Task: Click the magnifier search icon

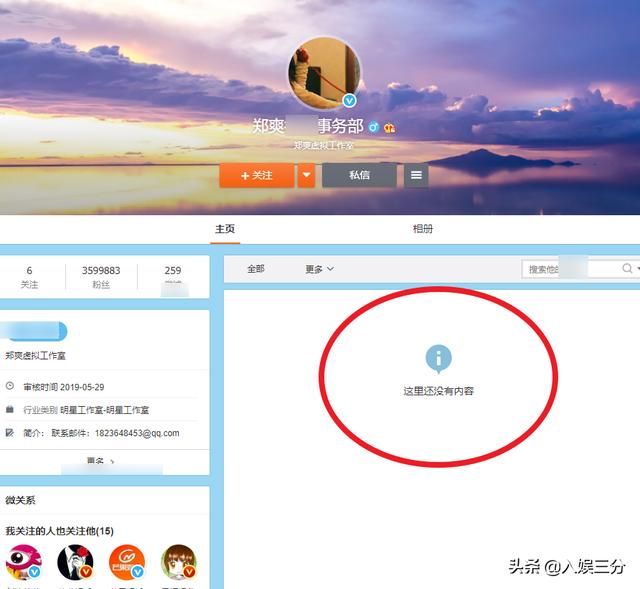Action: pos(627,268)
